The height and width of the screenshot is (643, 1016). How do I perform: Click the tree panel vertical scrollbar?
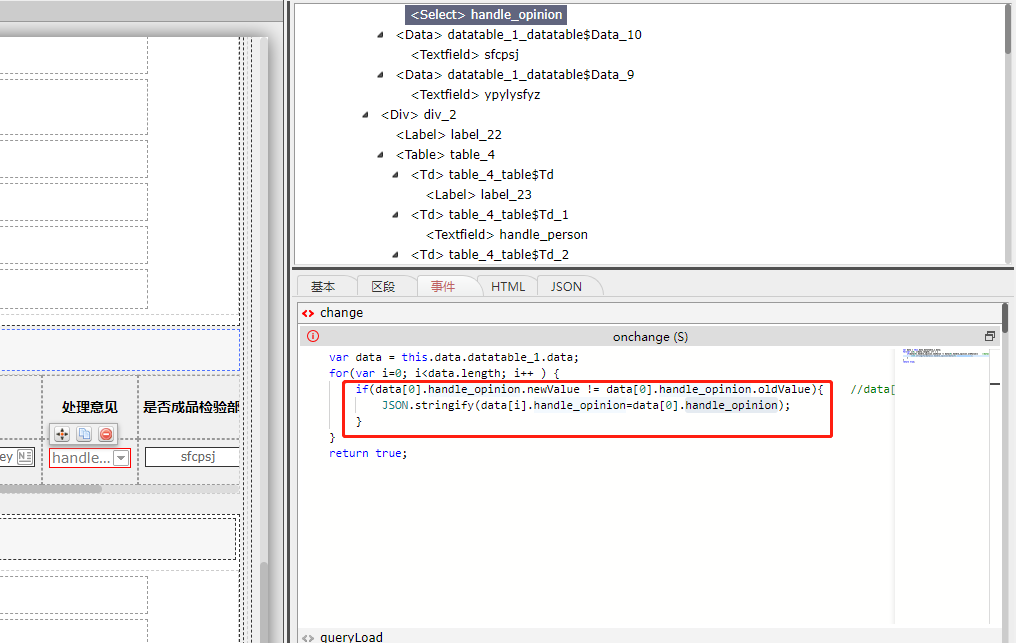tap(1008, 29)
